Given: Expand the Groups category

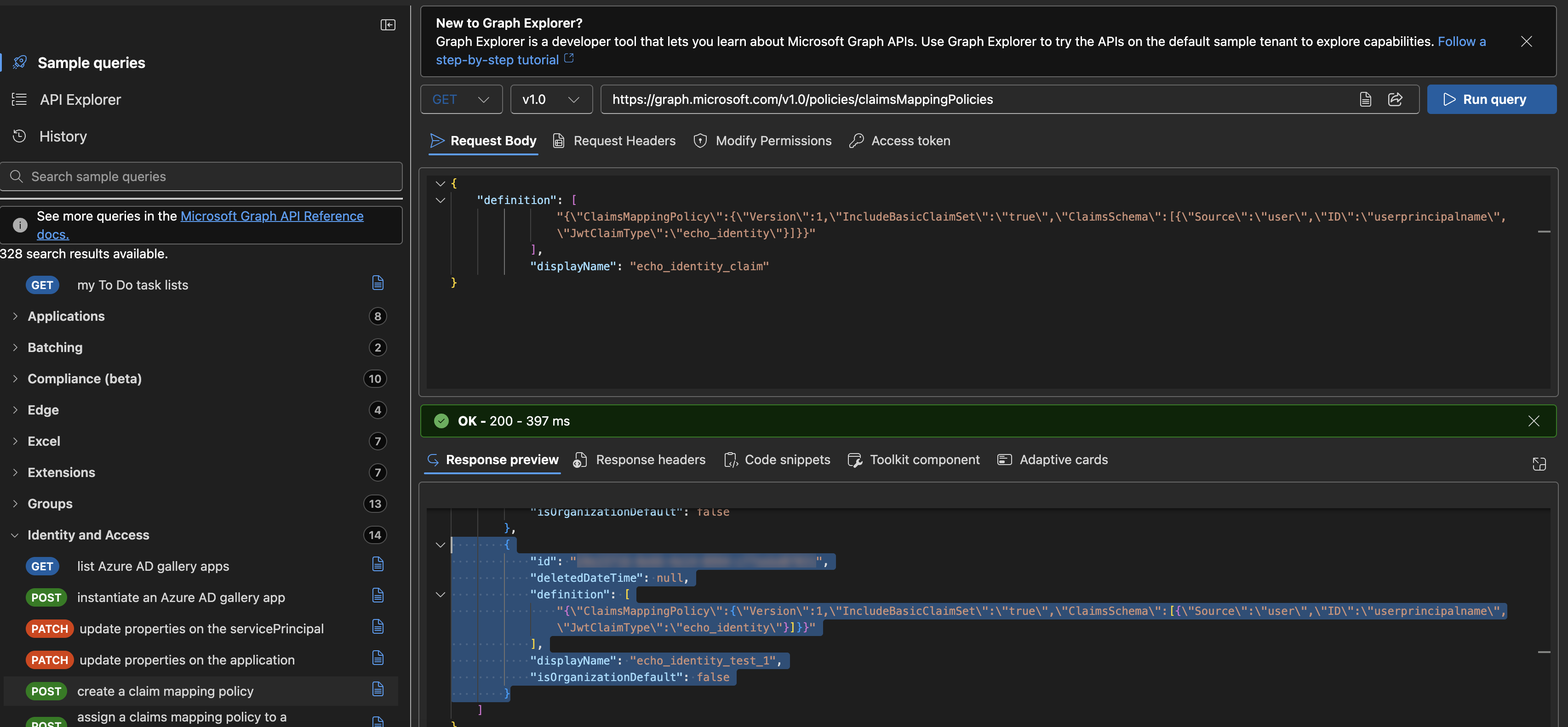Looking at the screenshot, I should pyautogui.click(x=15, y=504).
